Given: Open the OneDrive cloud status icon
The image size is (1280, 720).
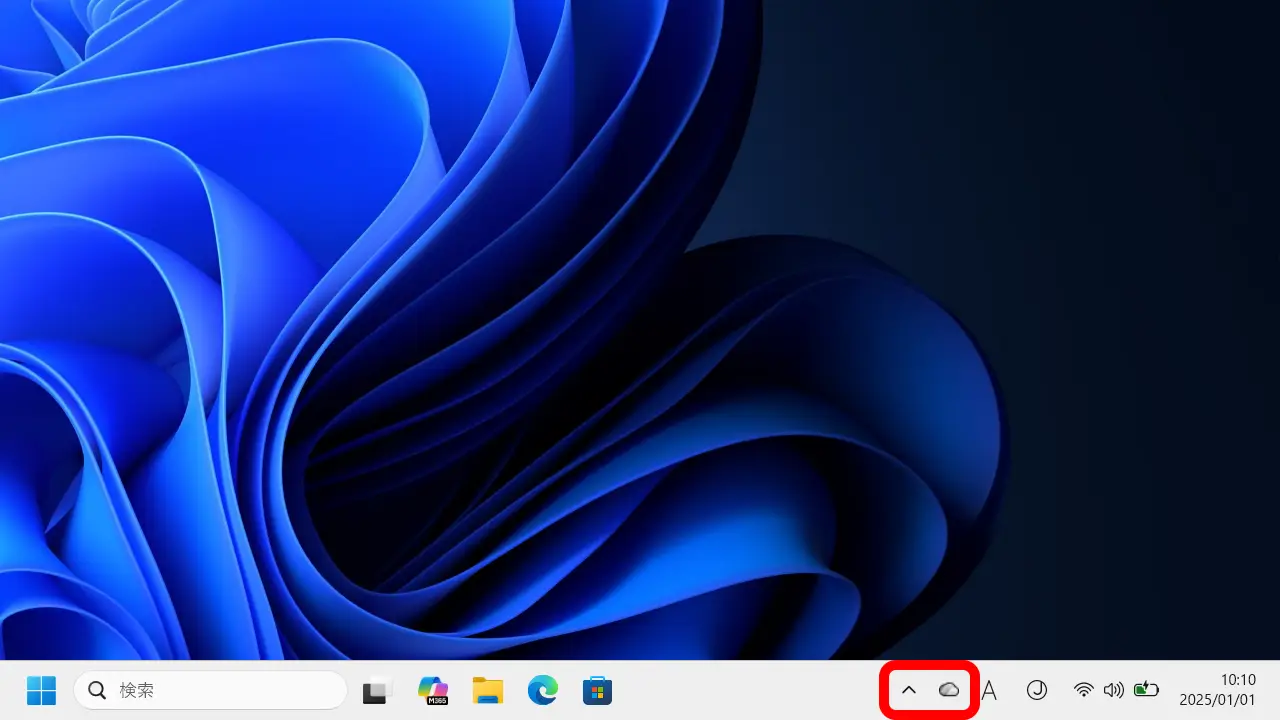Looking at the screenshot, I should pyautogui.click(x=949, y=690).
